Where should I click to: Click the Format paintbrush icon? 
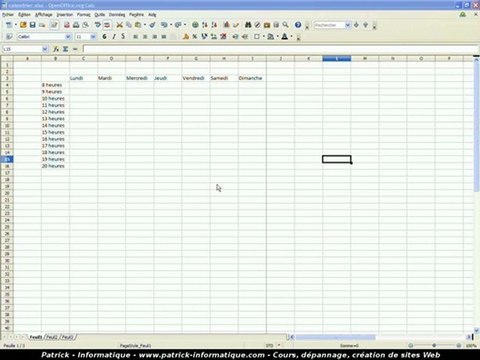pos(152,25)
